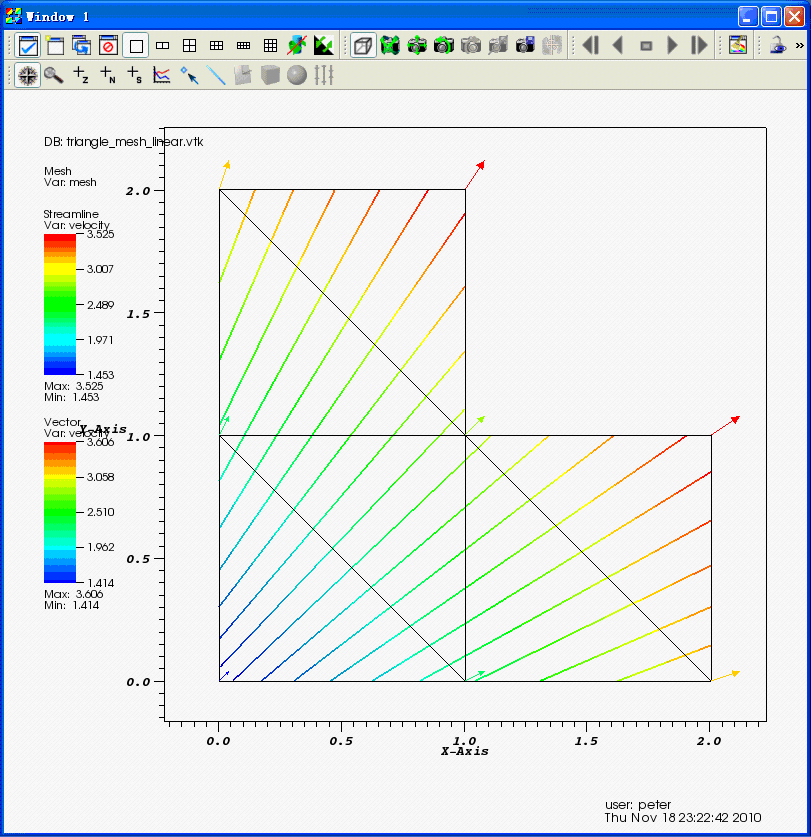Toggle bounding-box navigation mode cube
Screen dimensions: 811x837
(x=363, y=45)
